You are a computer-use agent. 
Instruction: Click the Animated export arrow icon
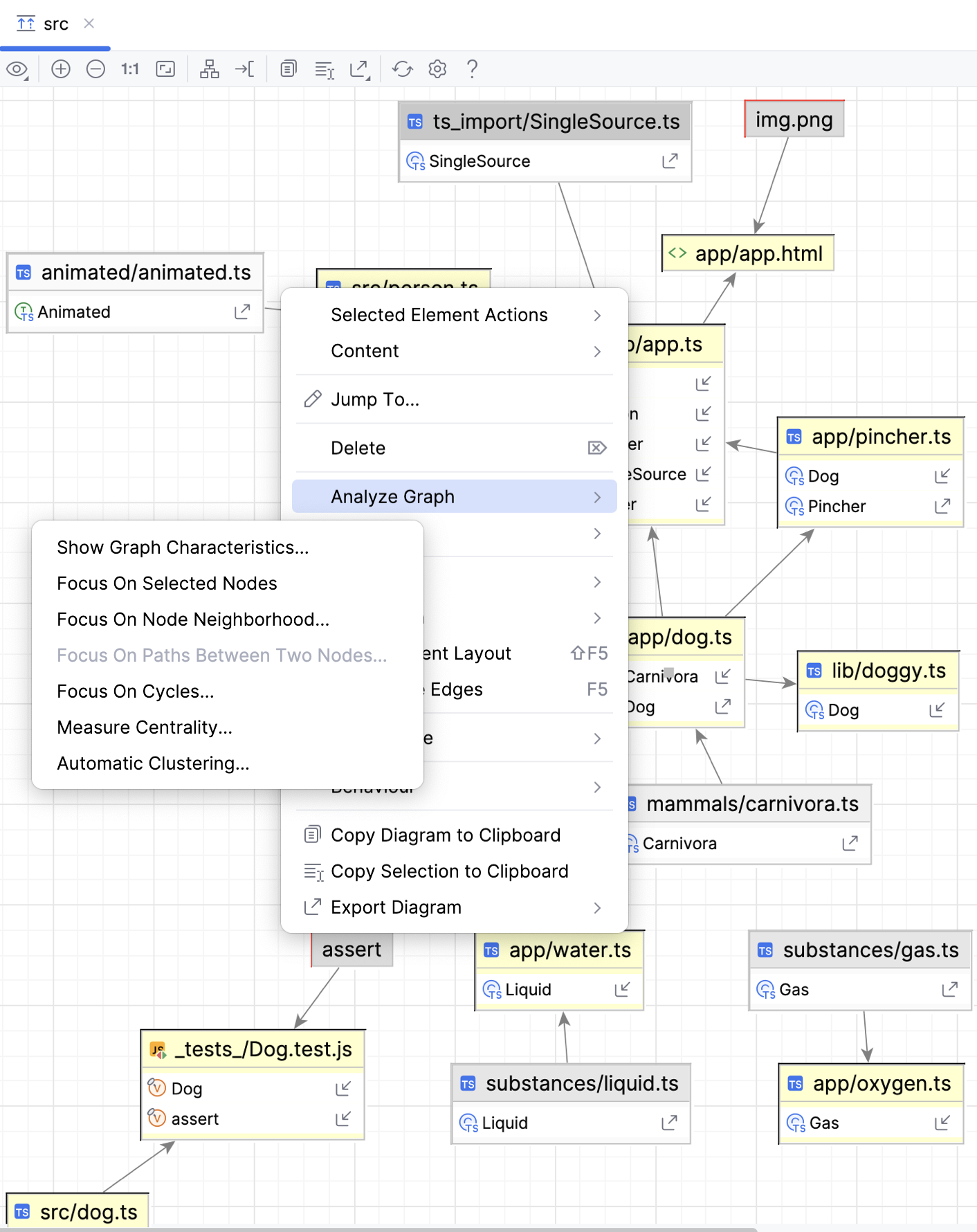point(241,312)
